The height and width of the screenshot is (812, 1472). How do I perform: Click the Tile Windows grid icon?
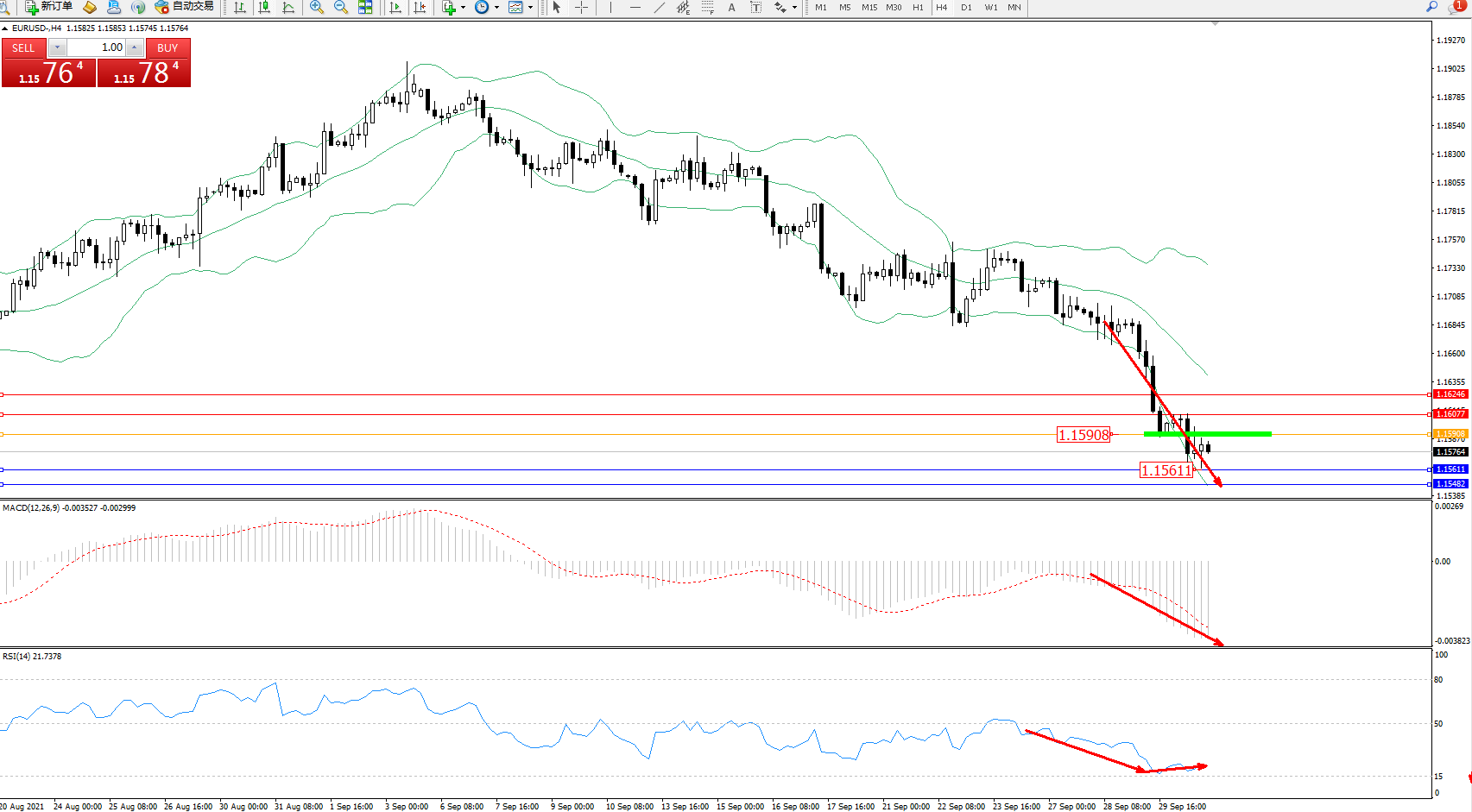coord(365,7)
